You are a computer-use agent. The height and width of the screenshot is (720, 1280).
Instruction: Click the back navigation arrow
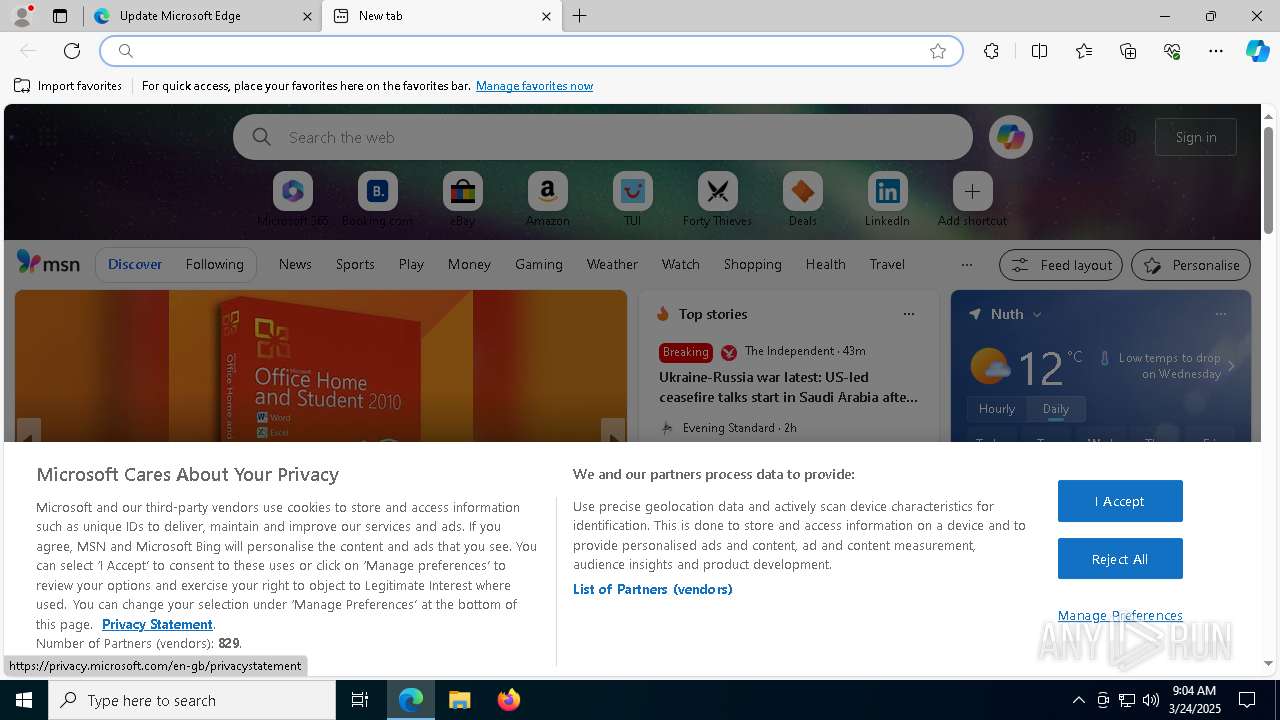(x=28, y=51)
